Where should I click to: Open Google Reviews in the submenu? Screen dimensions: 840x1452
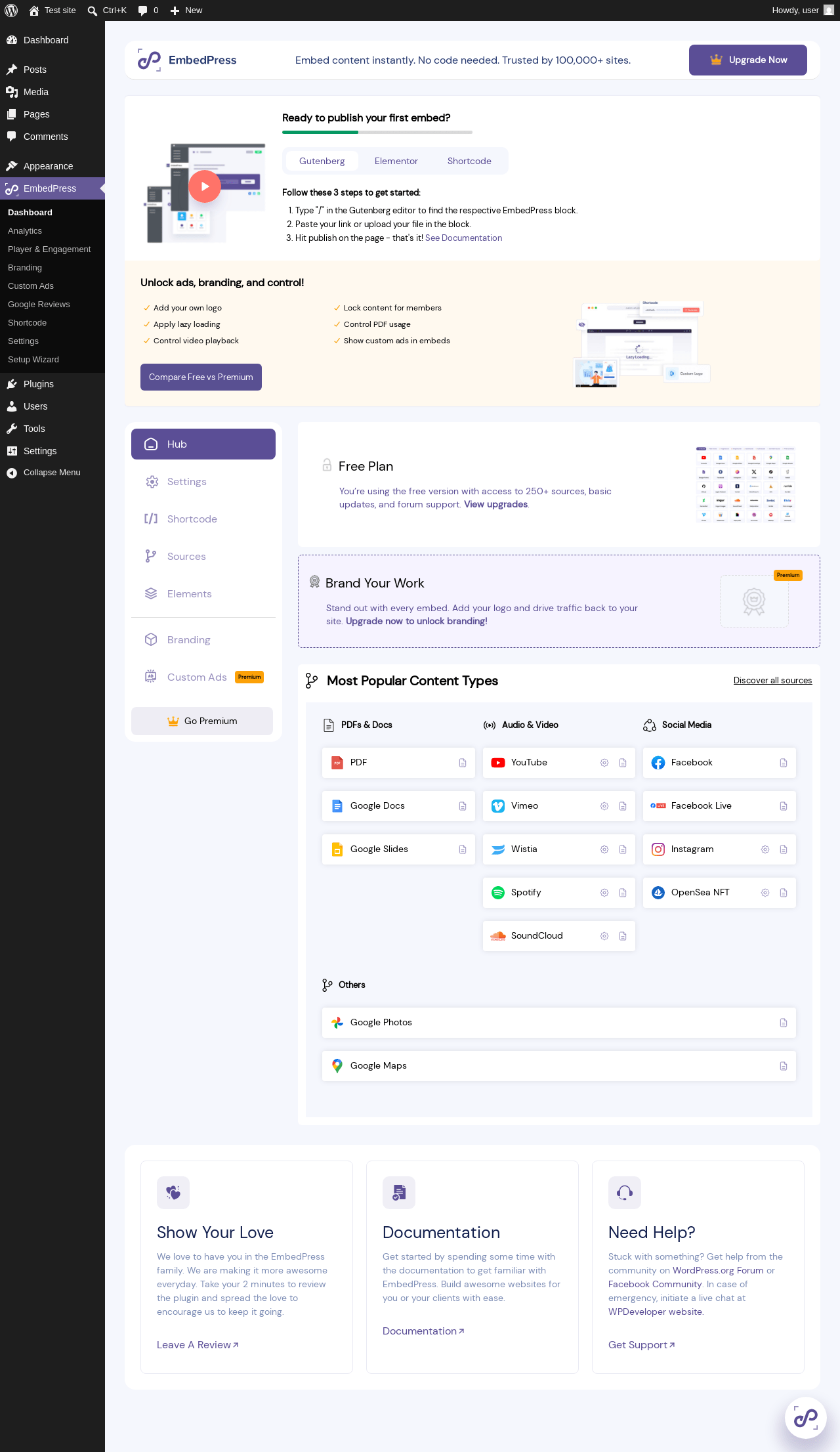[39, 305]
